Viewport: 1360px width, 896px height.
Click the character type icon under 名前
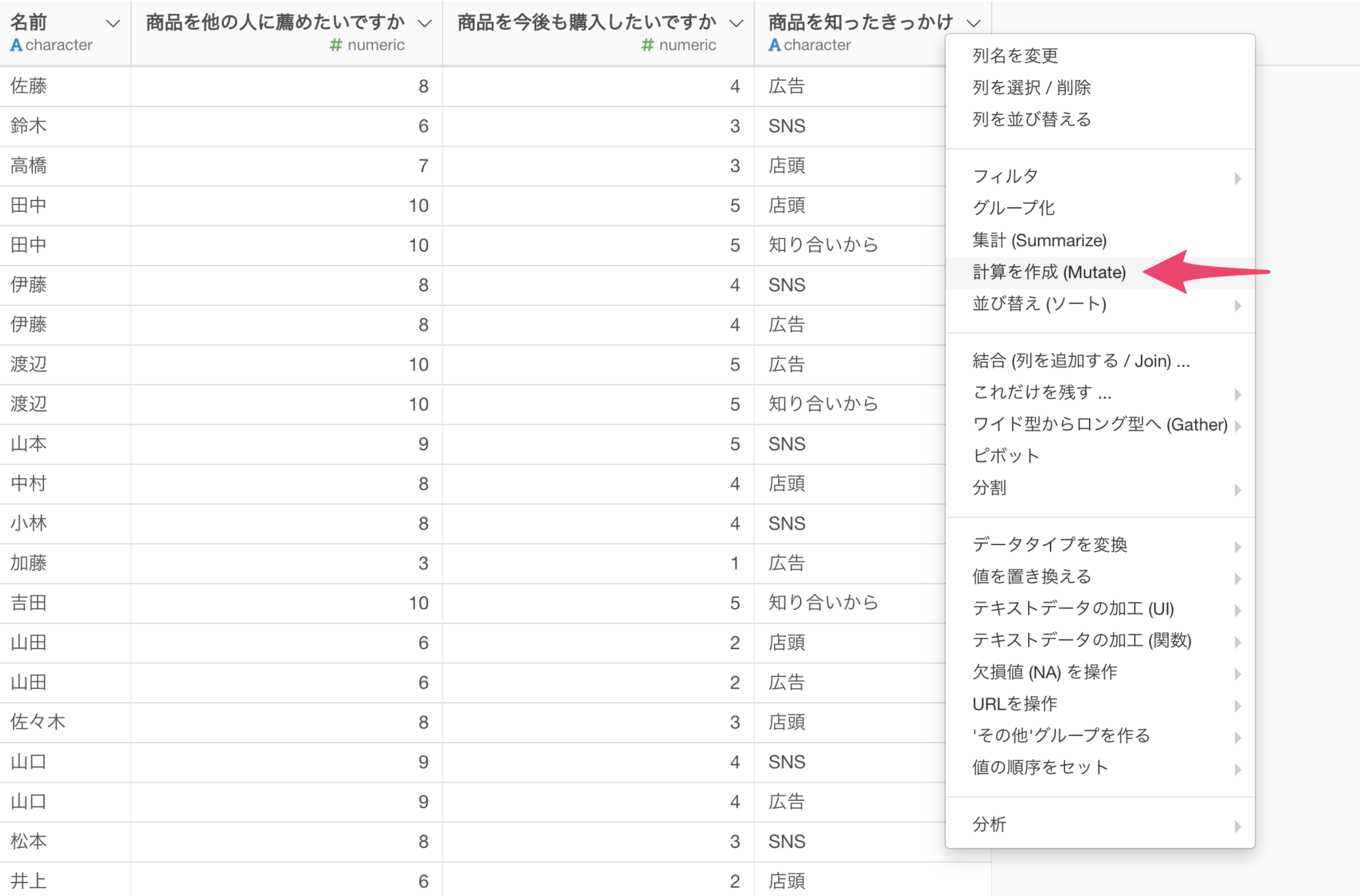16,45
